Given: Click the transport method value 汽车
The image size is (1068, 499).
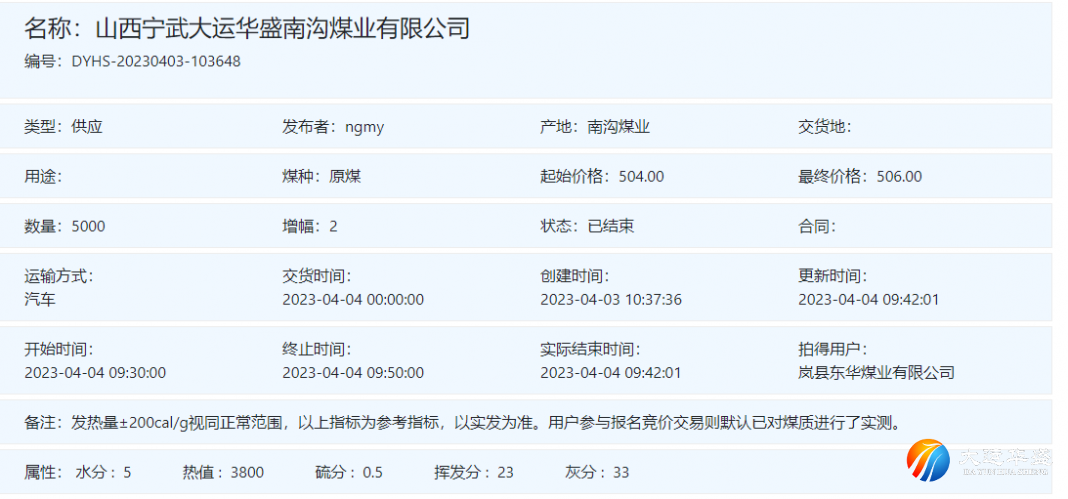Looking at the screenshot, I should 40,299.
